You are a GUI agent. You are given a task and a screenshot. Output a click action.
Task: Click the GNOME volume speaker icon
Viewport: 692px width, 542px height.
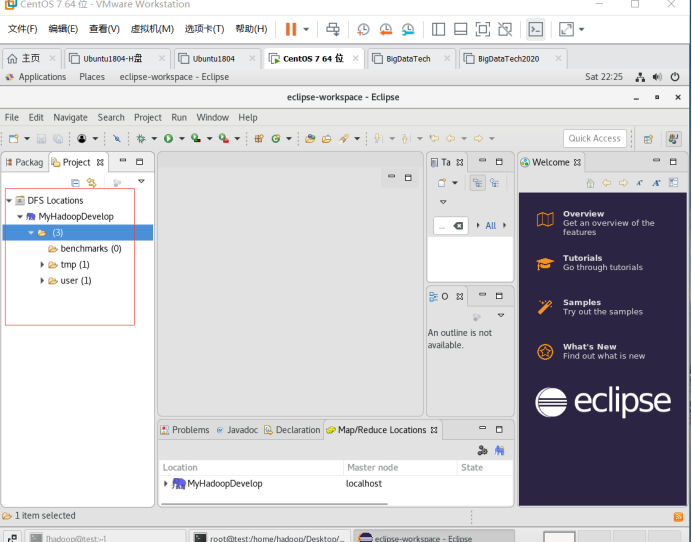click(657, 77)
